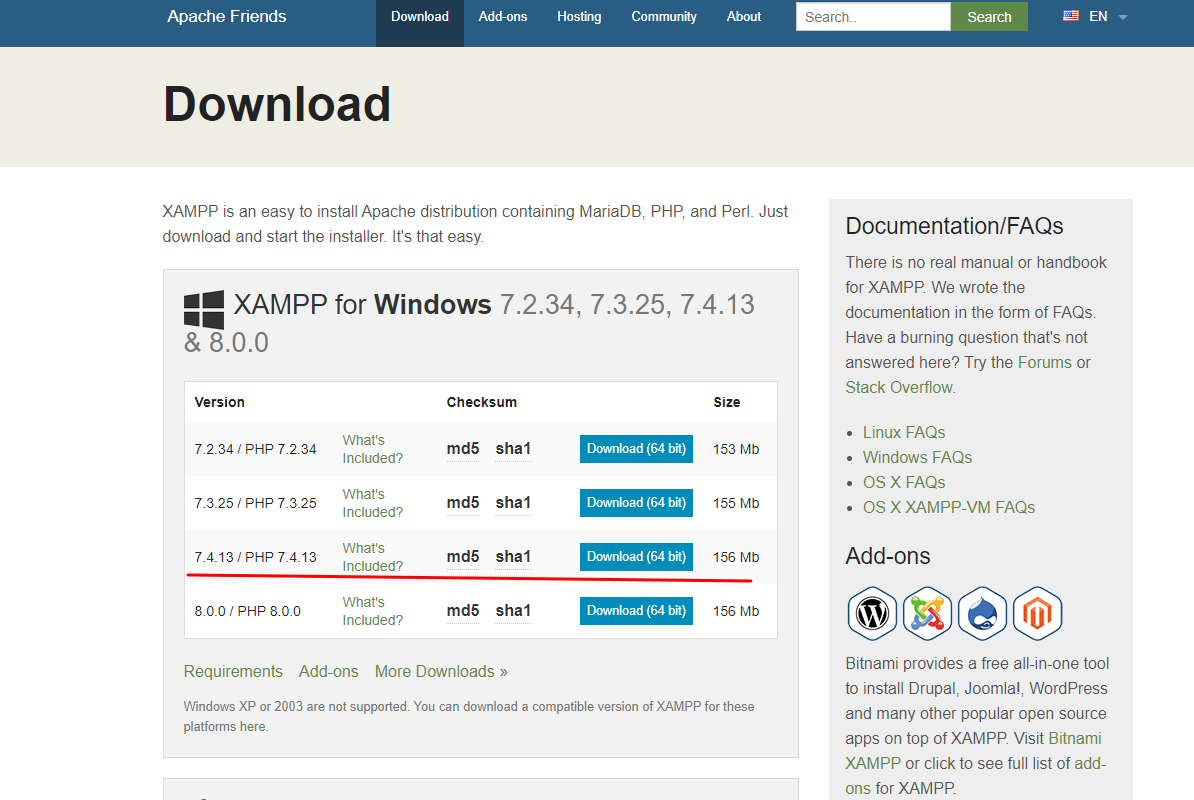Show sha1 checksum for 8.0.0
The height and width of the screenshot is (800, 1194).
click(513, 611)
